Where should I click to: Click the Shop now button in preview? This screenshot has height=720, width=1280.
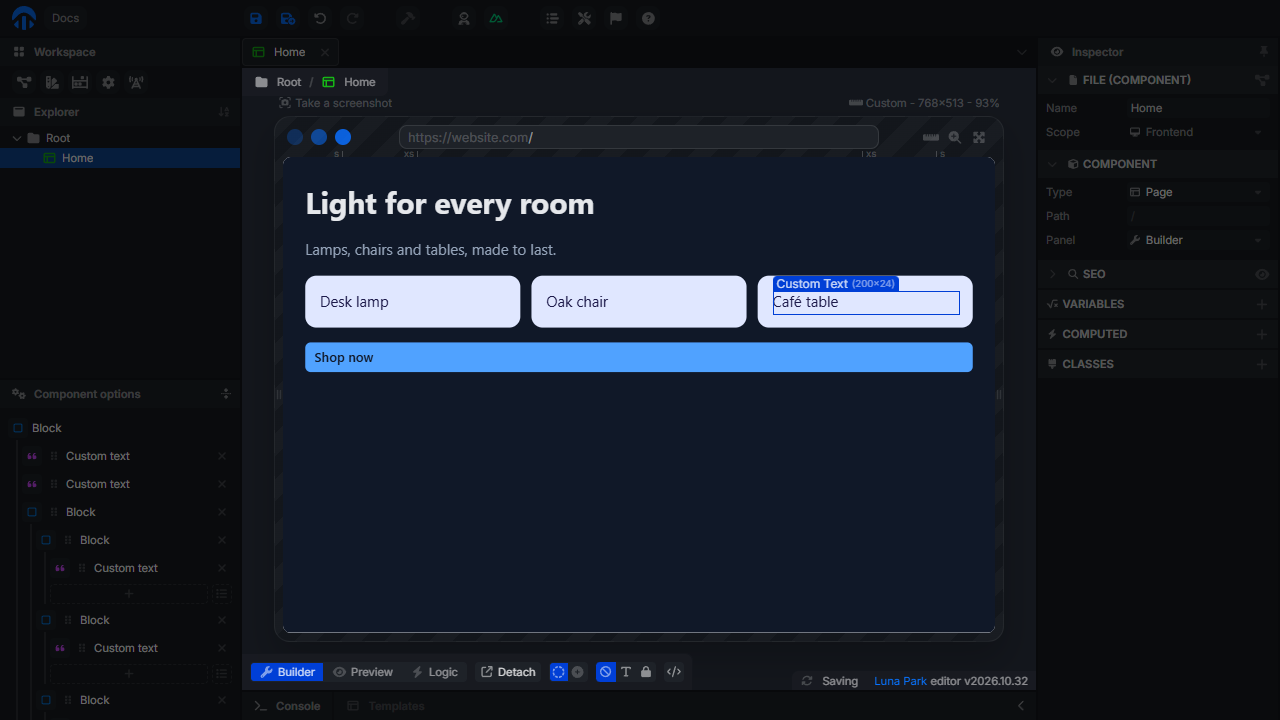point(639,357)
